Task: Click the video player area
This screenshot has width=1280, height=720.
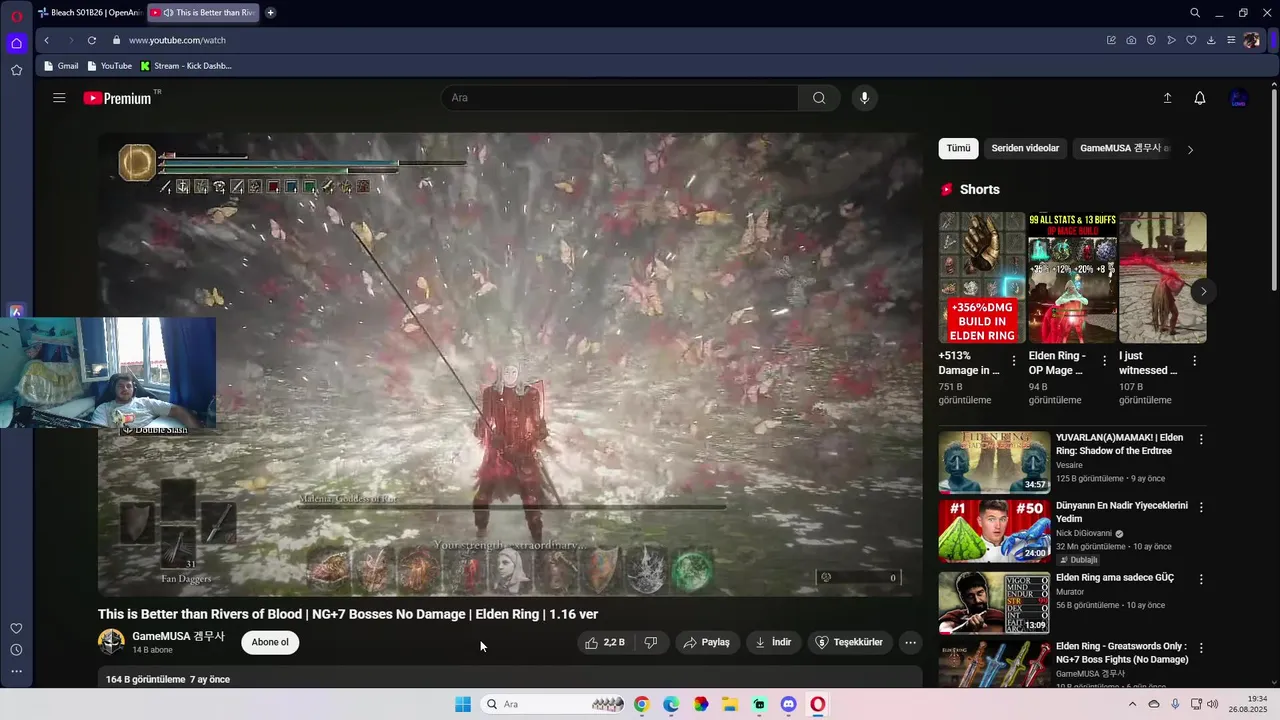Action: point(510,365)
